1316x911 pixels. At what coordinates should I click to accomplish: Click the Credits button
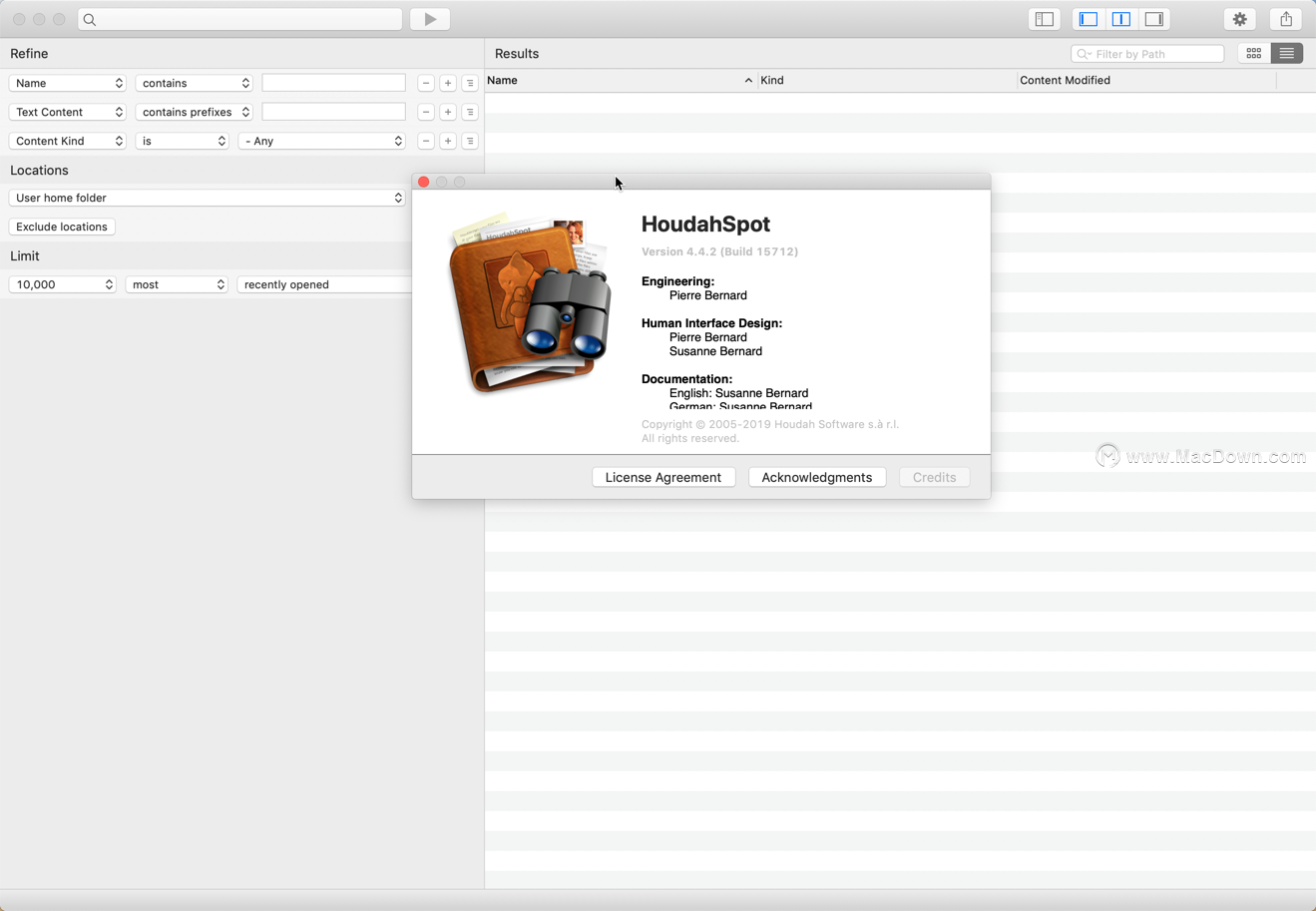point(935,477)
